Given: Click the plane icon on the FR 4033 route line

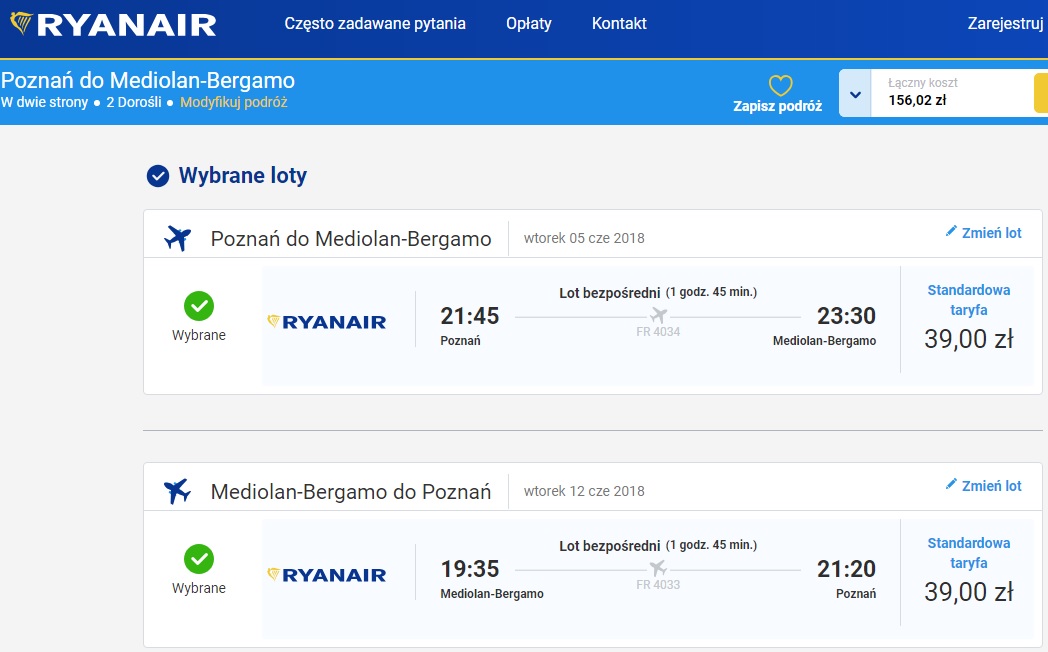Looking at the screenshot, I should (x=658, y=568).
